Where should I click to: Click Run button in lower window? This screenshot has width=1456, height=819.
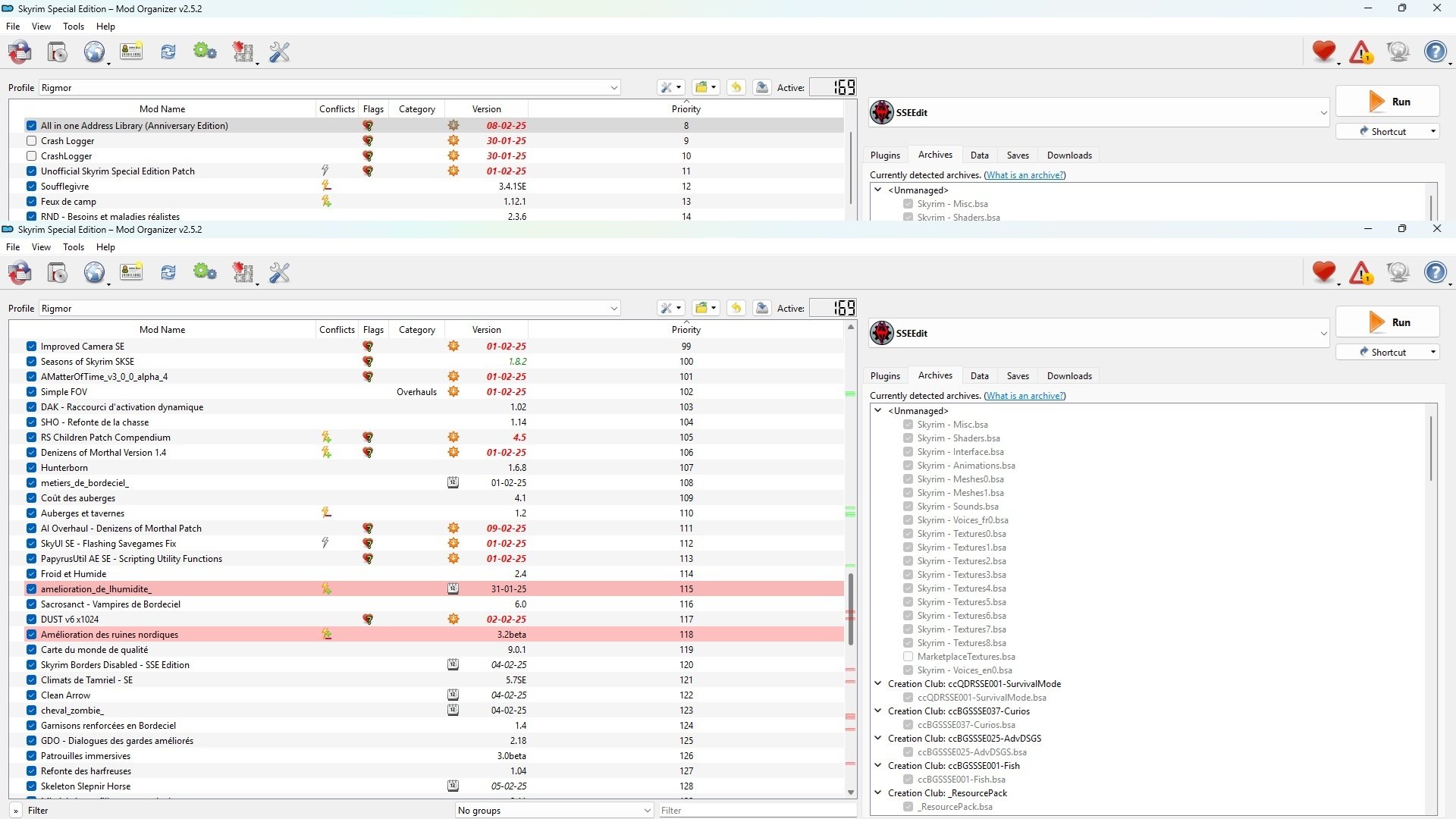[x=1387, y=322]
